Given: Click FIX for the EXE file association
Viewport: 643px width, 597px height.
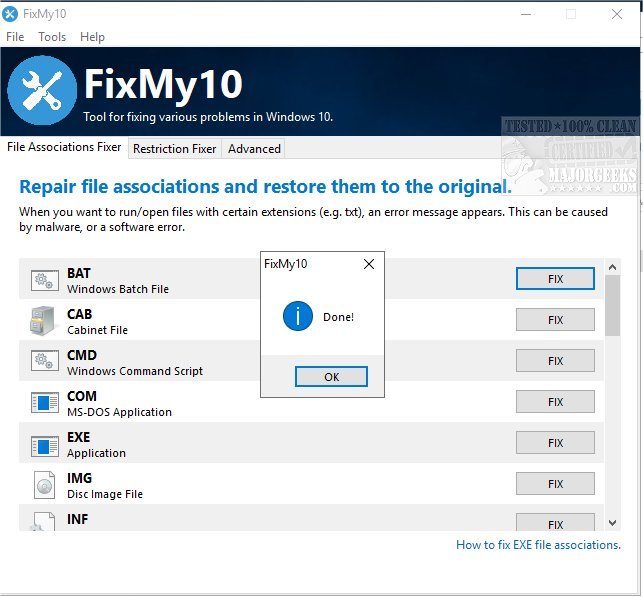Looking at the screenshot, I should (x=555, y=443).
